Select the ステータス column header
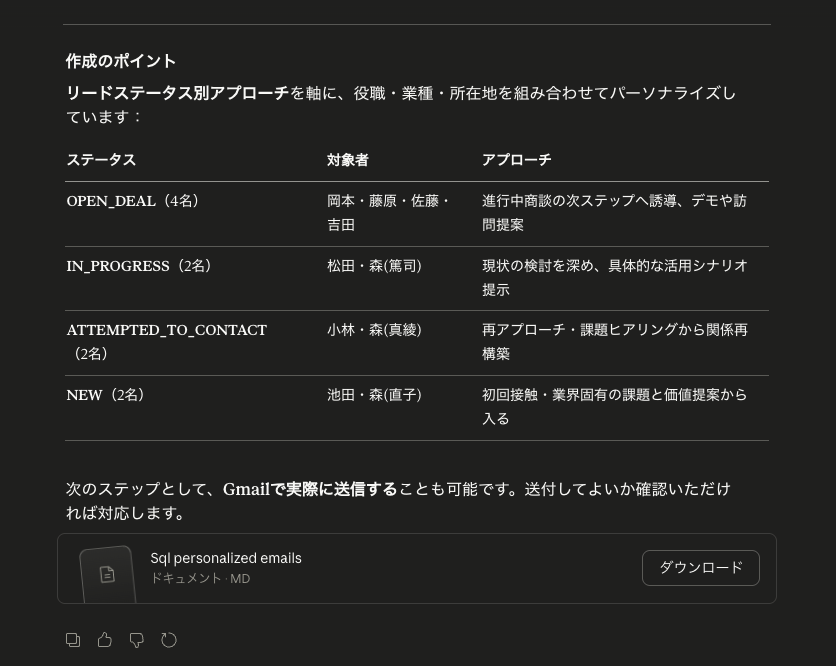This screenshot has height=666, width=836. point(101,160)
